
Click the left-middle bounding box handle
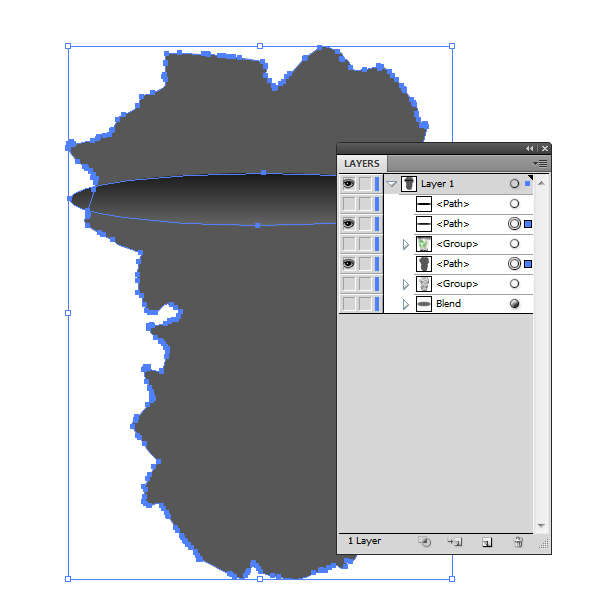click(68, 313)
